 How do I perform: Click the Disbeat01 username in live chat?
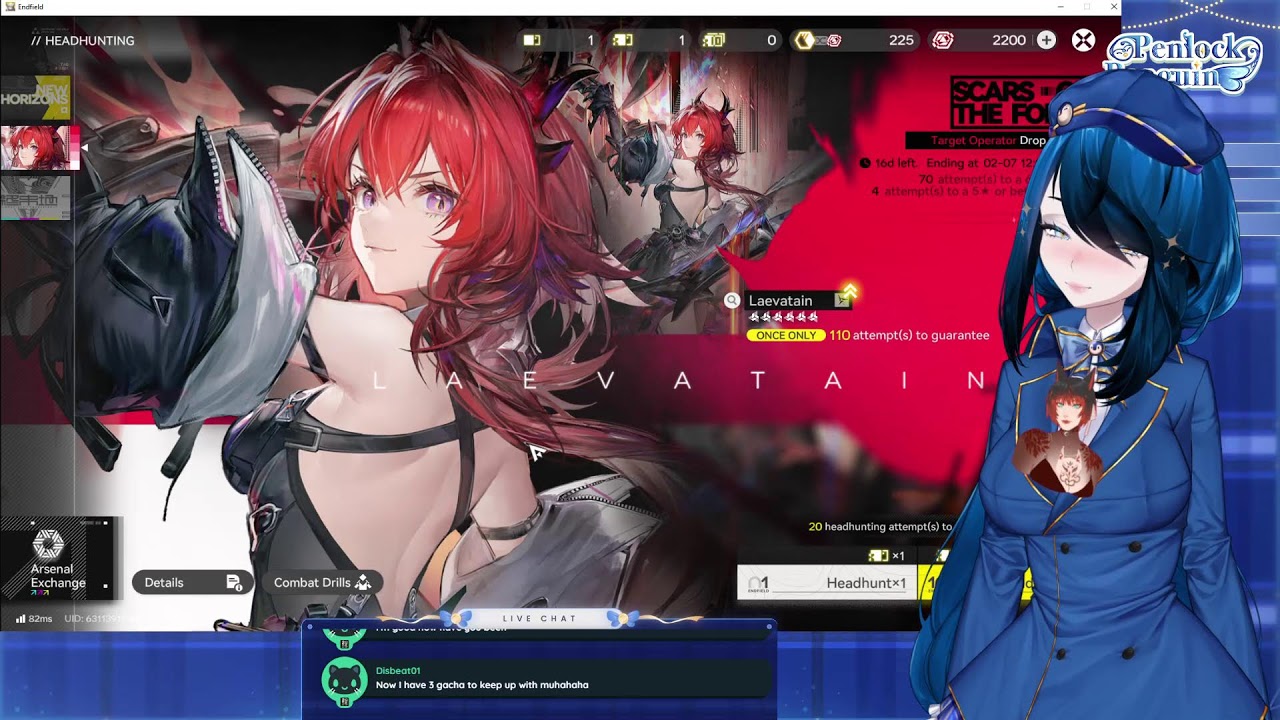[398, 671]
